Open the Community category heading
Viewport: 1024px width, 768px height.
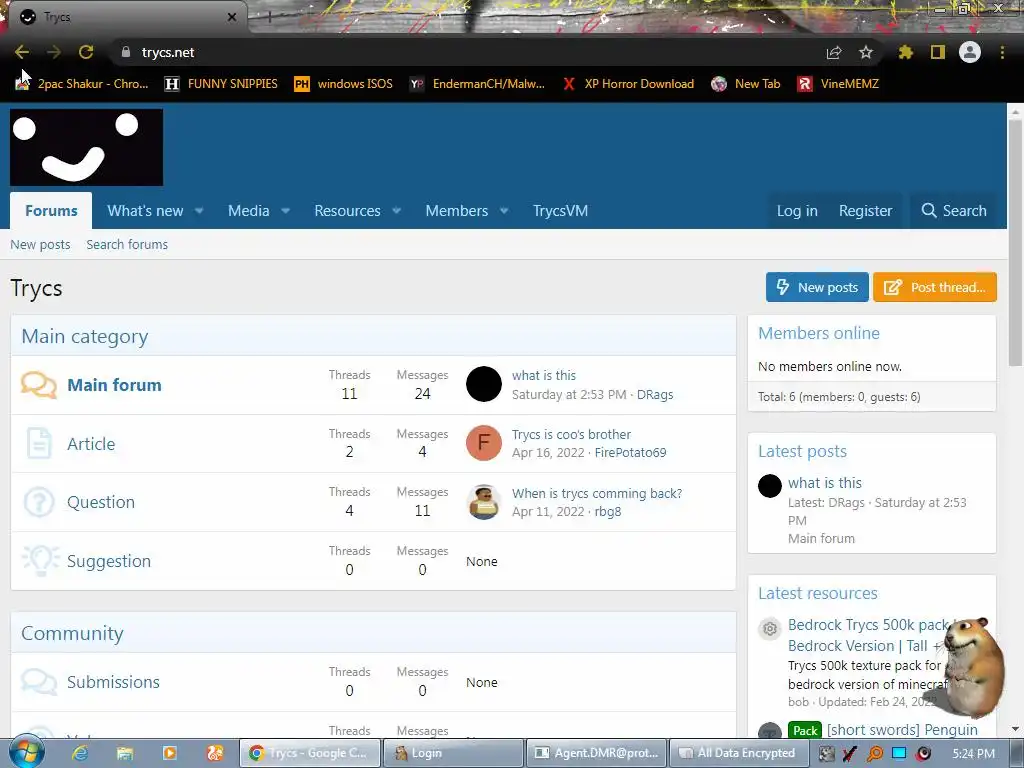coord(72,633)
